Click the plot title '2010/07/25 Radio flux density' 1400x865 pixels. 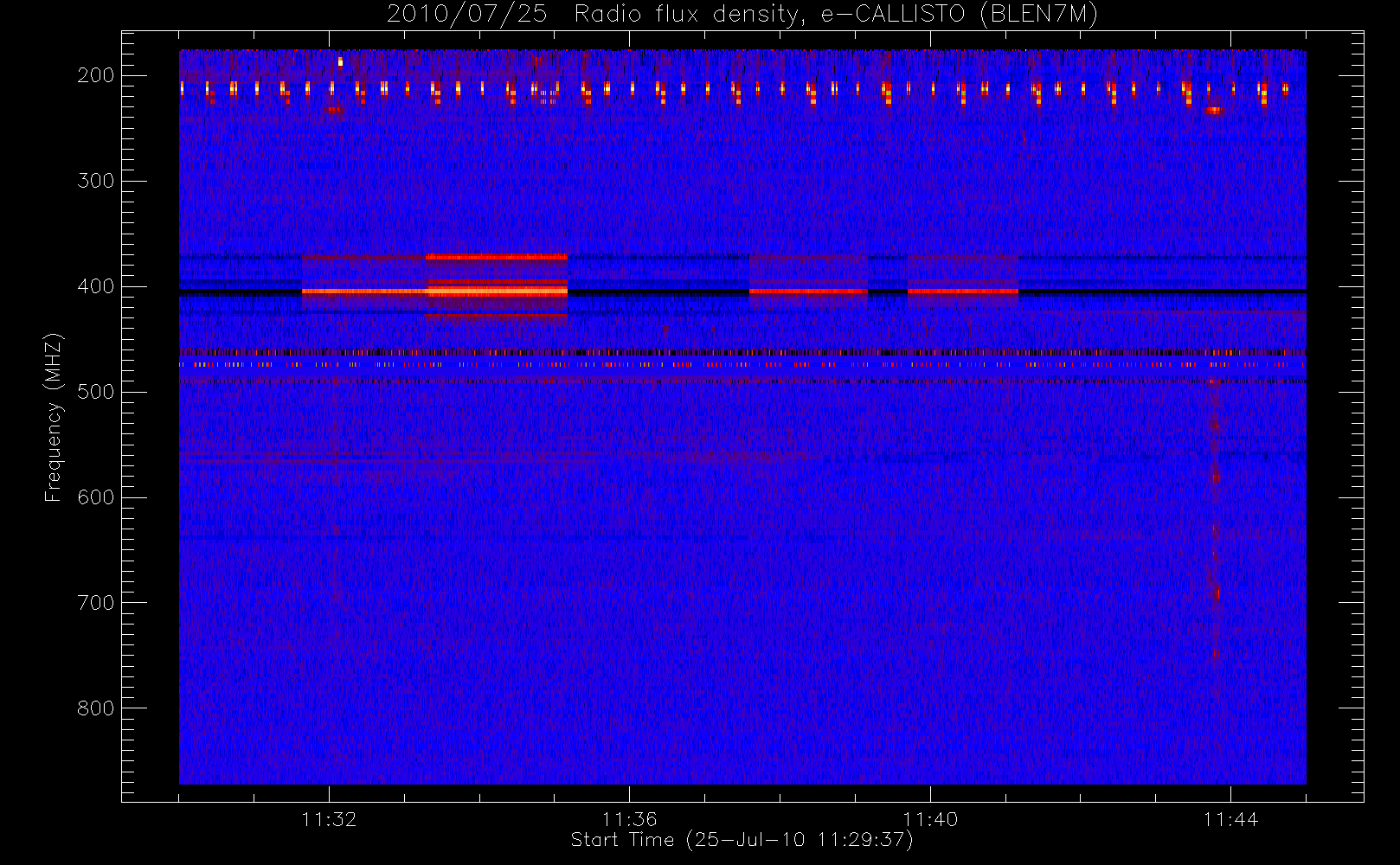[x=742, y=15]
